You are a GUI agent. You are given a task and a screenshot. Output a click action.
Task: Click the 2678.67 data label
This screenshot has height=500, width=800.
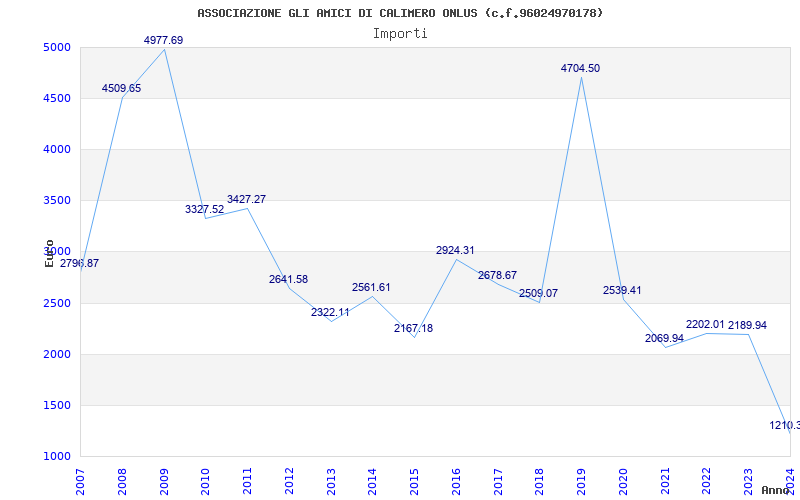point(497,276)
